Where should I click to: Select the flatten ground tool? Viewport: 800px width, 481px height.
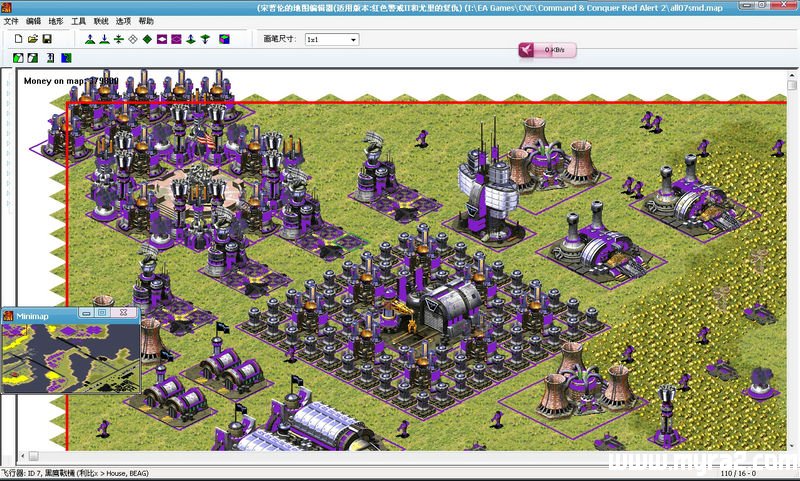(x=119, y=39)
